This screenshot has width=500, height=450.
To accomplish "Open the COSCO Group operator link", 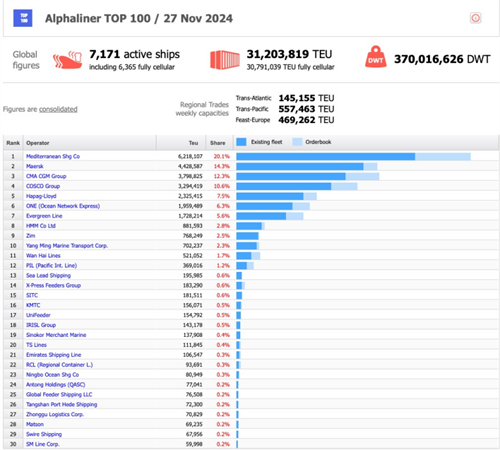I will (x=43, y=186).
